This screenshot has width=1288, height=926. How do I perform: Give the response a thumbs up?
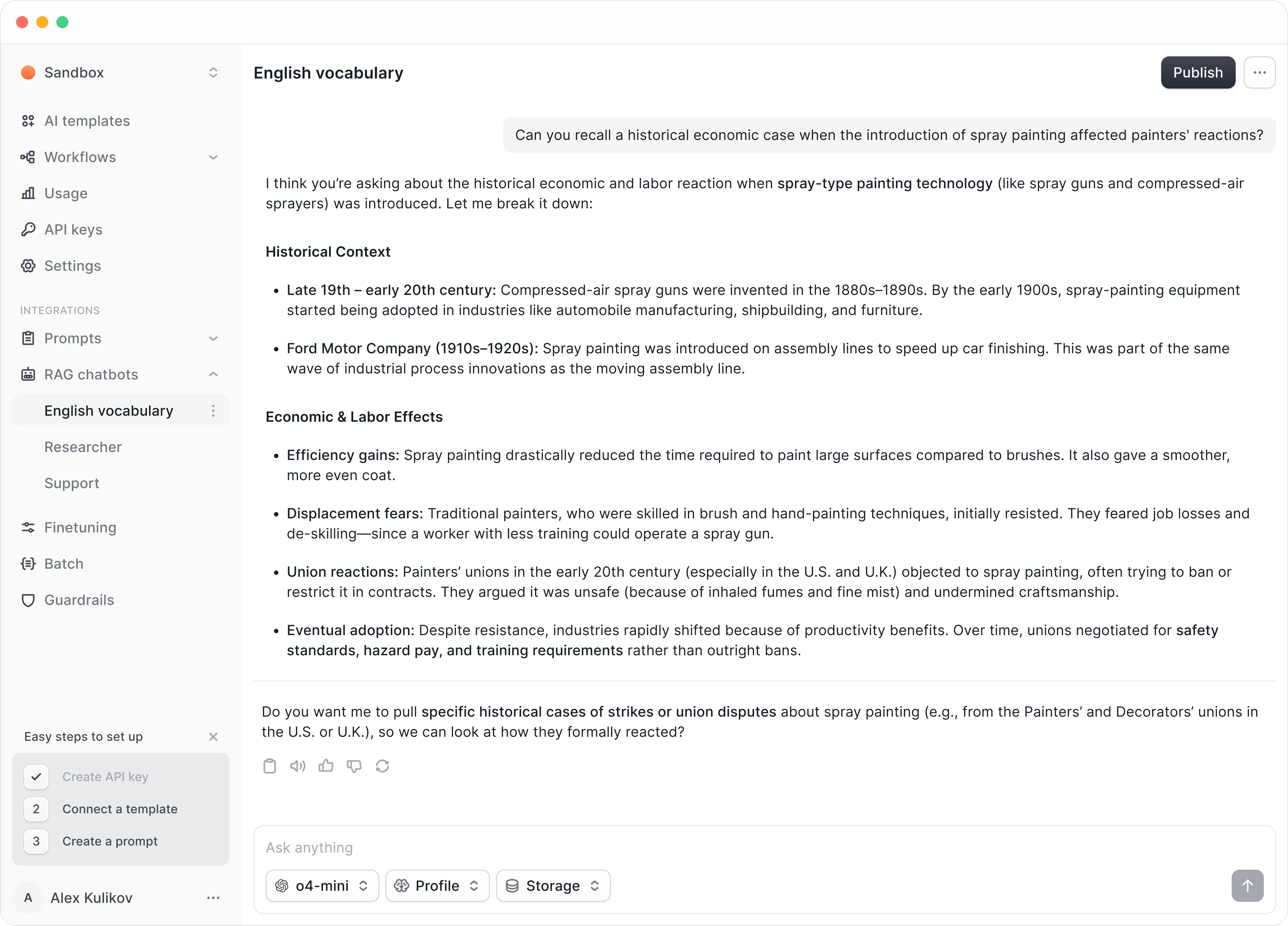(326, 766)
